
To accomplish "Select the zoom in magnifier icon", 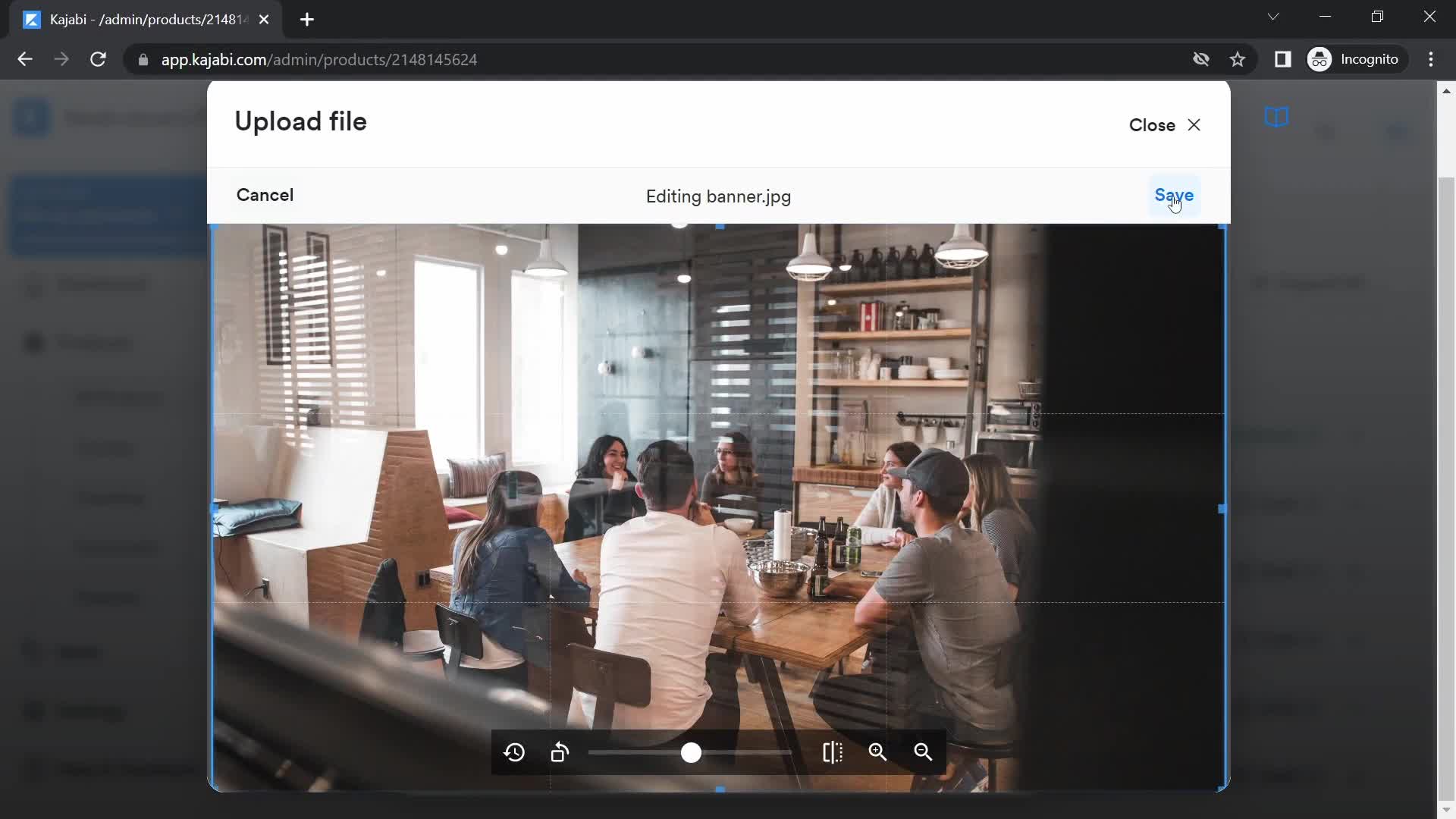I will tap(877, 752).
